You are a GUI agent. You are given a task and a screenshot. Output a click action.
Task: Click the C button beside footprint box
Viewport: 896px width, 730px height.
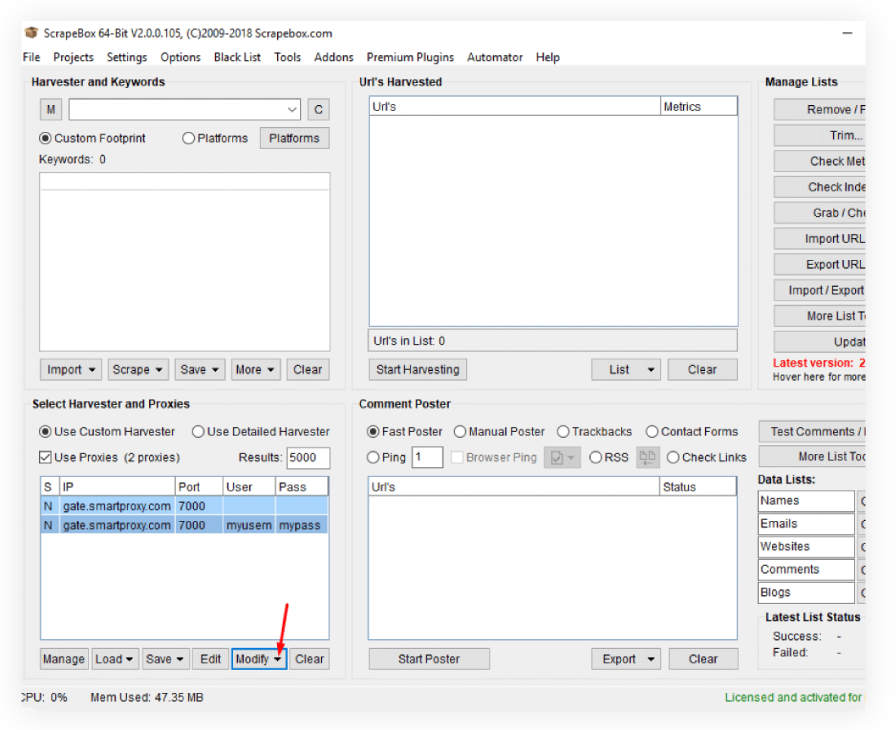point(318,110)
